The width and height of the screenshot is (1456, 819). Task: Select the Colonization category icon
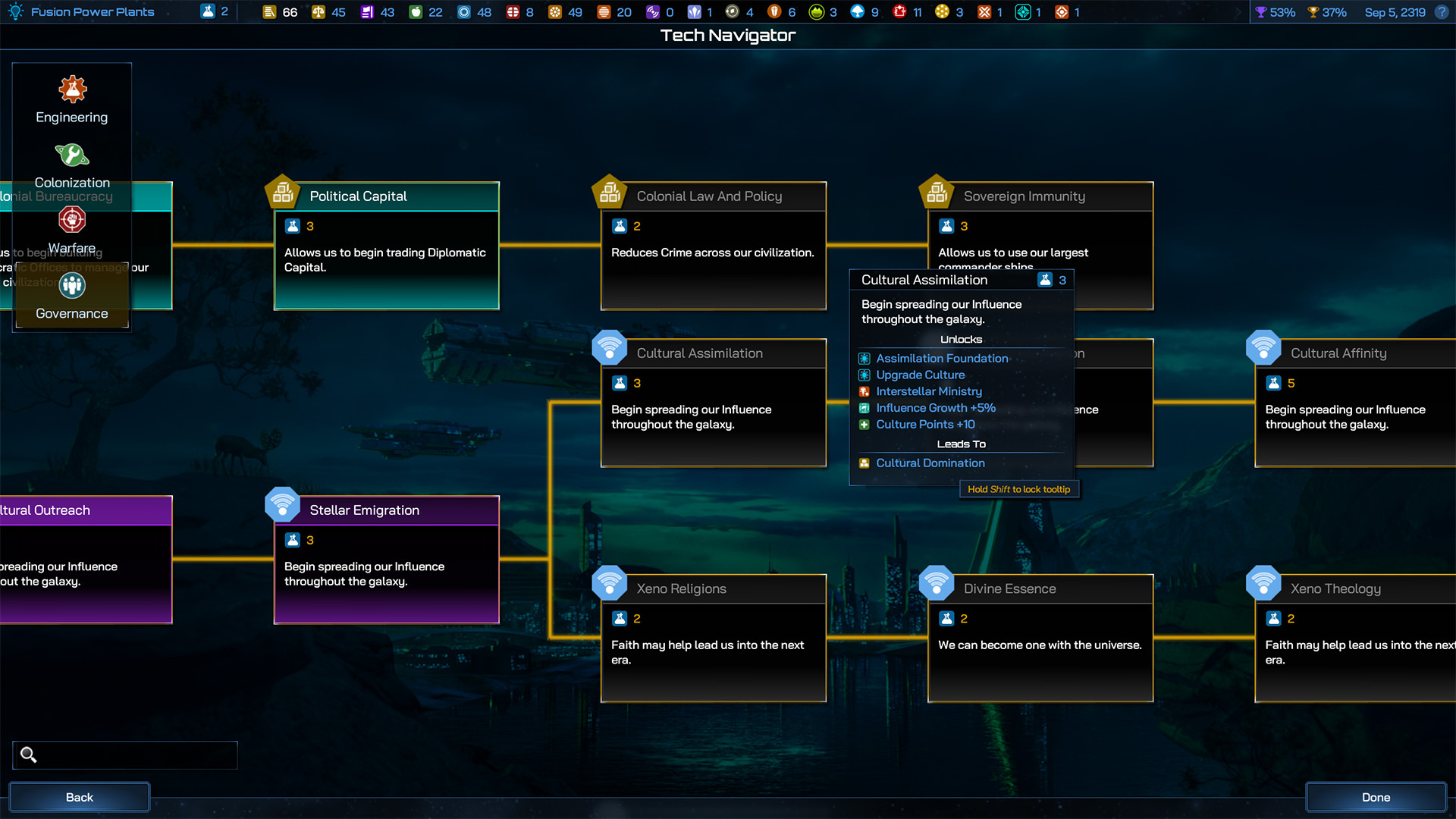(72, 155)
